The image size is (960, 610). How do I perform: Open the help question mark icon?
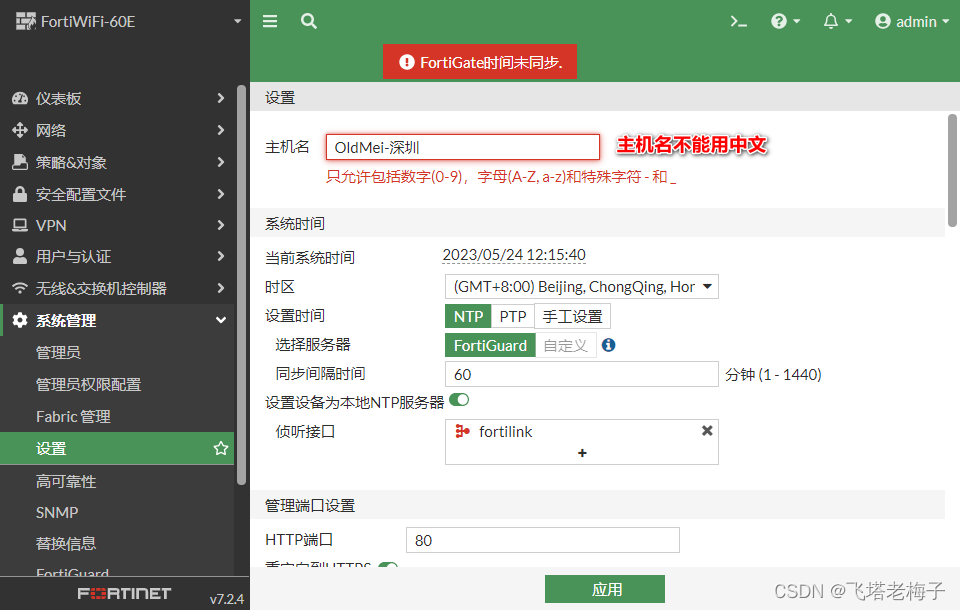[778, 21]
